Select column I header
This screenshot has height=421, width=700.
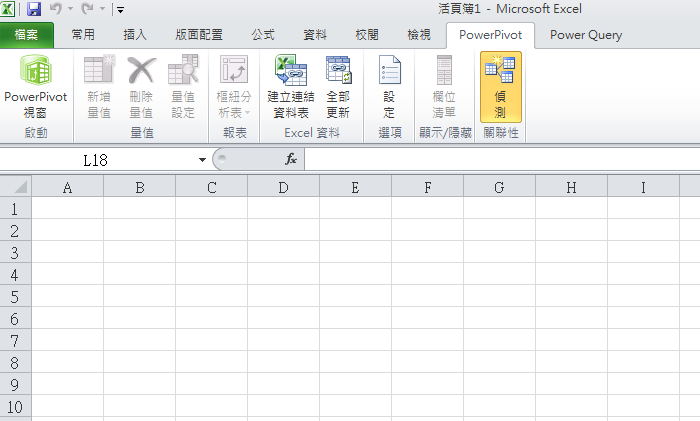[643, 187]
